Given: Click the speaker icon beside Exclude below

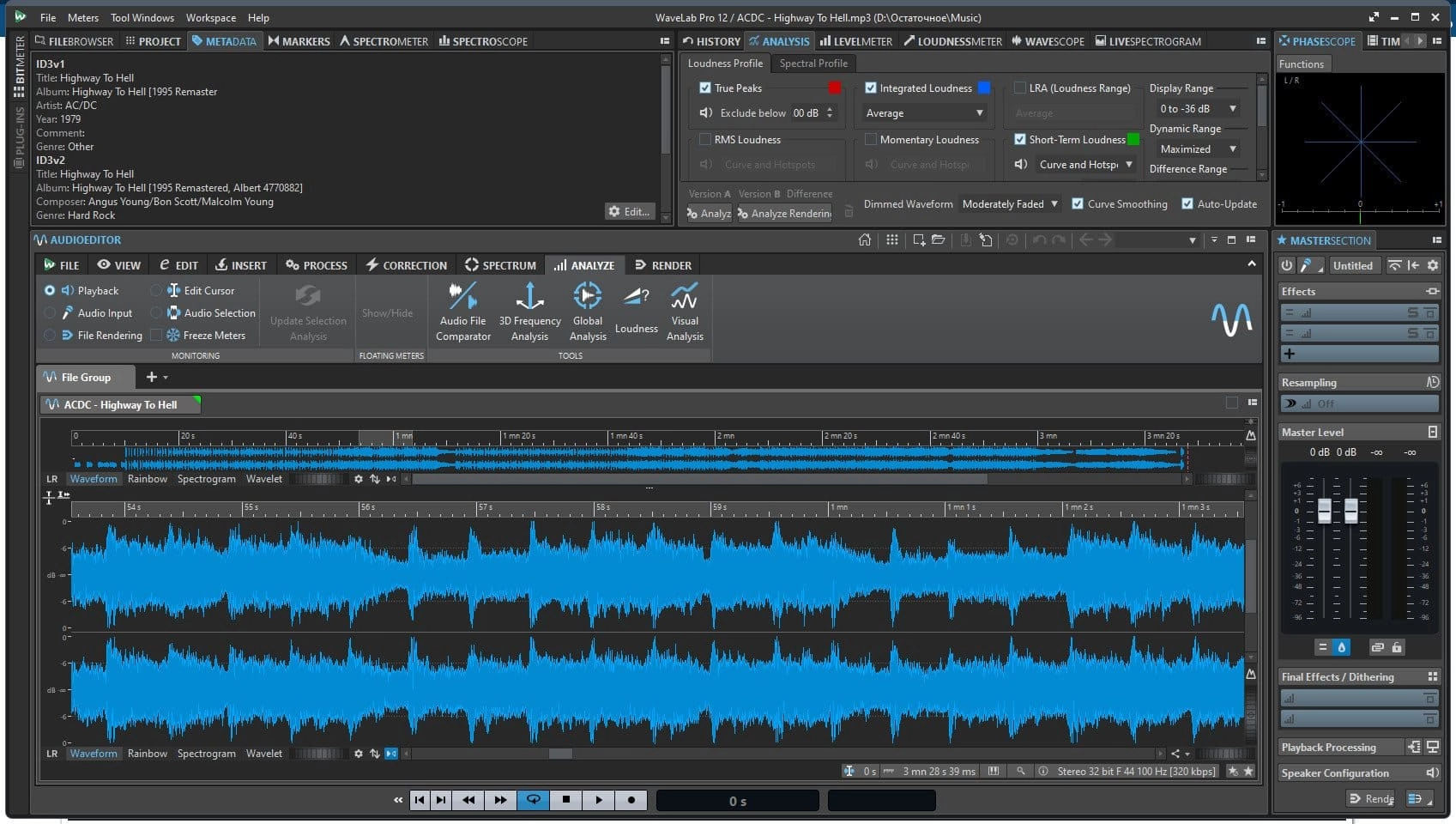Looking at the screenshot, I should tap(705, 112).
